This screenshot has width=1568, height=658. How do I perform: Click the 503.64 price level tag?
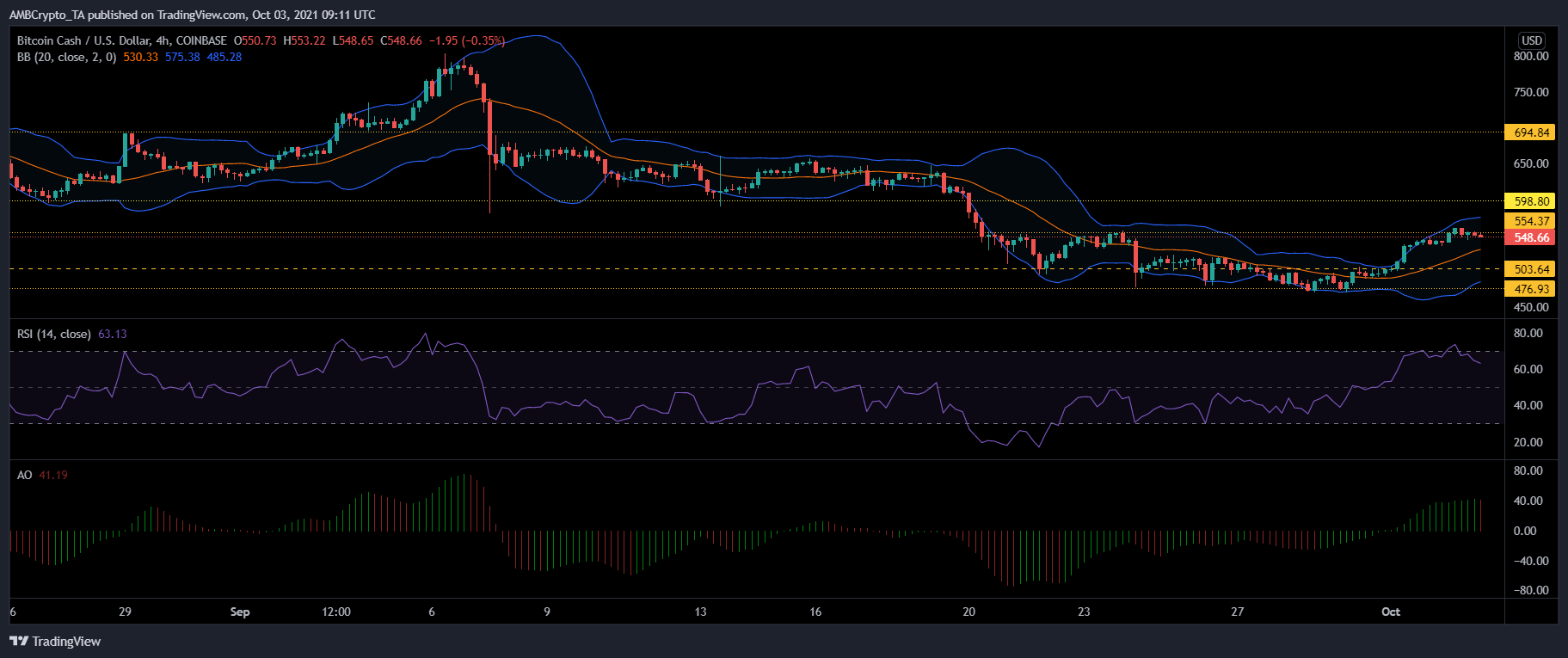(1530, 269)
